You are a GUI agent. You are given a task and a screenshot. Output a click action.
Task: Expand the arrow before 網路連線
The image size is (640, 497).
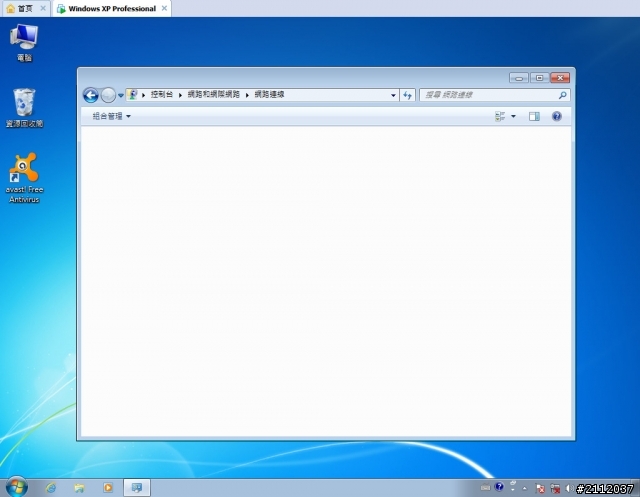click(247, 95)
